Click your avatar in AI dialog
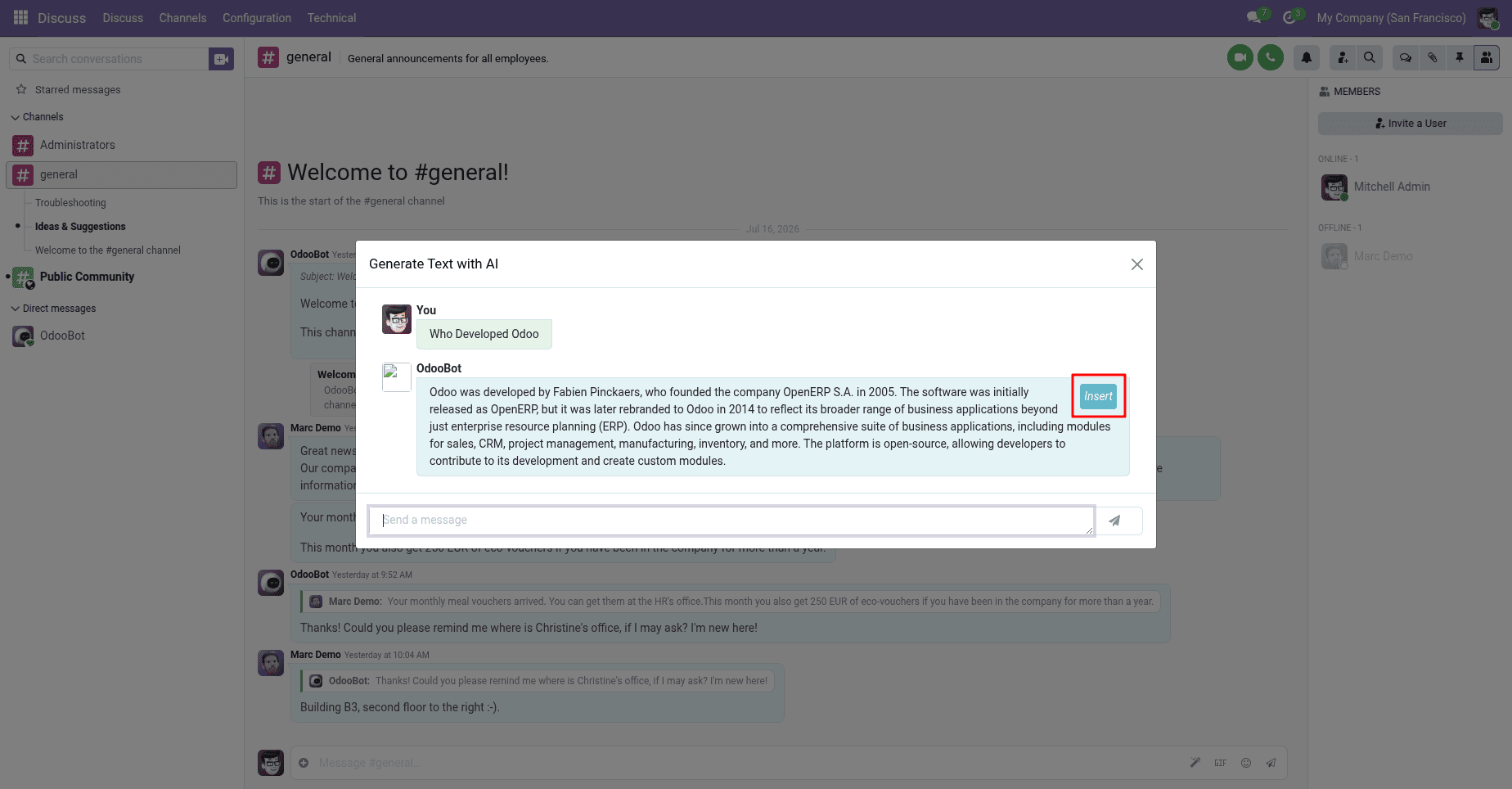This screenshot has height=789, width=1512. point(397,319)
